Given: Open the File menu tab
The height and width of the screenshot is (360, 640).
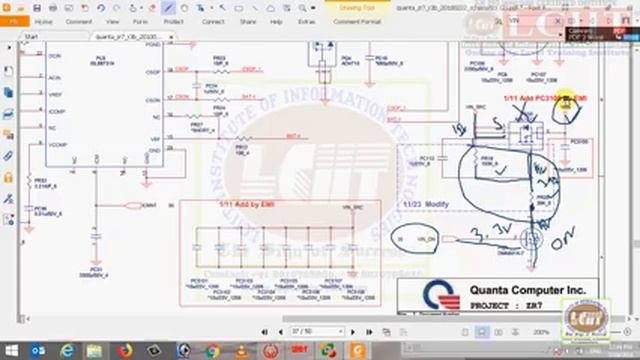Looking at the screenshot, I should 15,22.
